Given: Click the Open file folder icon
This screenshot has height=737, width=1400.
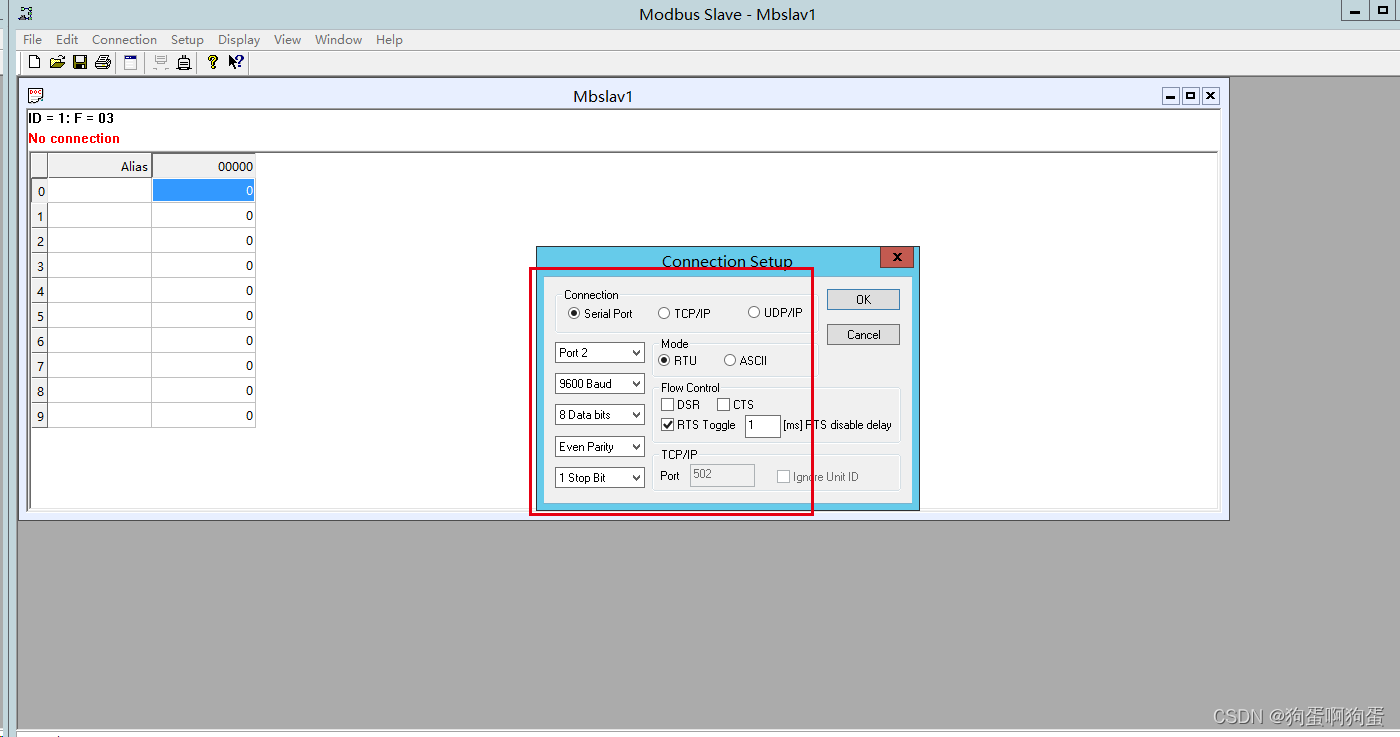Looking at the screenshot, I should click(57, 62).
